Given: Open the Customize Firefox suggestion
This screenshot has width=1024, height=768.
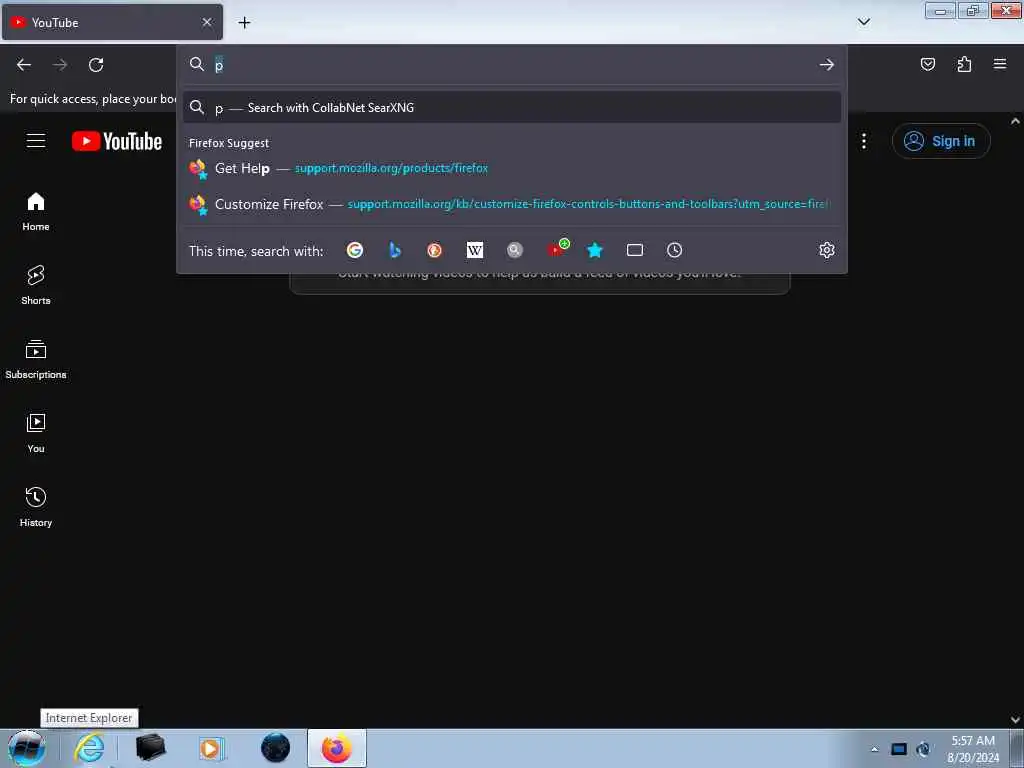Looking at the screenshot, I should click(x=511, y=204).
